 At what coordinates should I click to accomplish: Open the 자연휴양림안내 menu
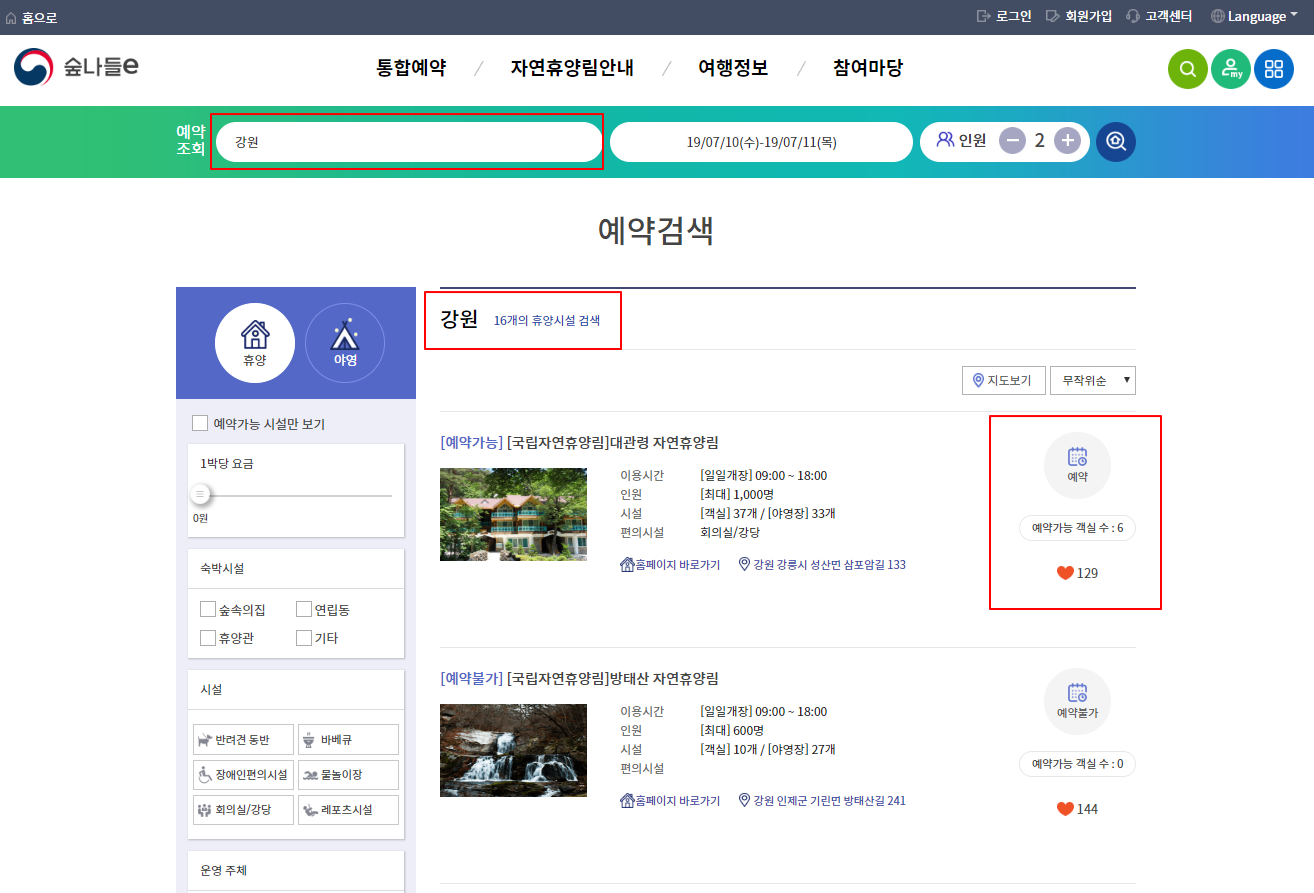[572, 68]
